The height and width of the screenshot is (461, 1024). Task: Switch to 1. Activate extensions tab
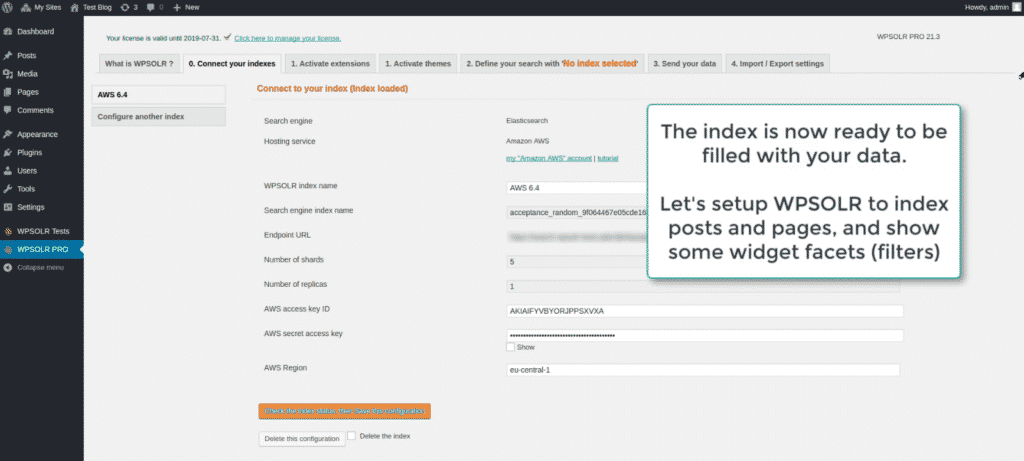[330, 63]
